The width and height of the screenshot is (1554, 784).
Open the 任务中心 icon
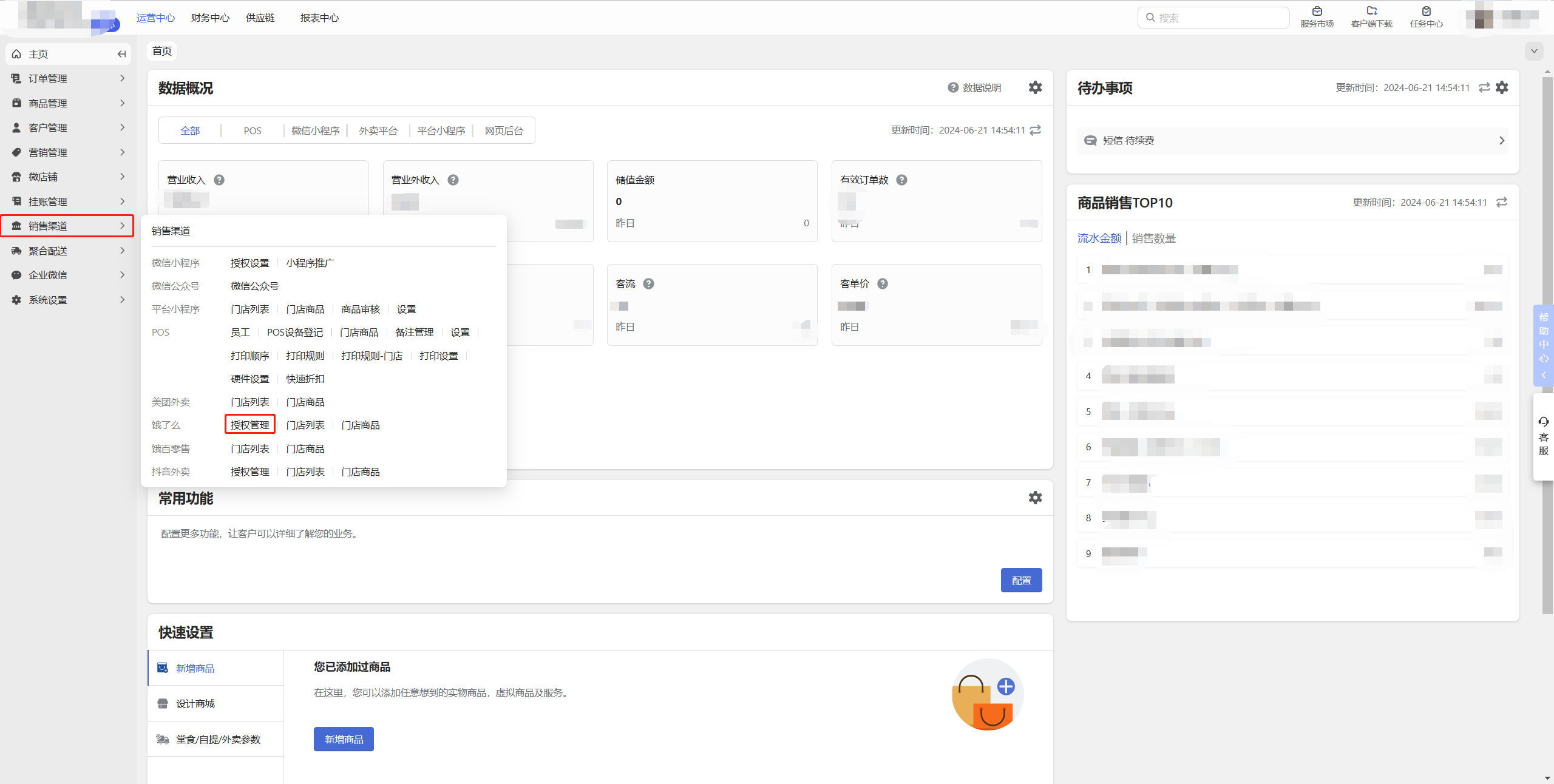click(1426, 12)
